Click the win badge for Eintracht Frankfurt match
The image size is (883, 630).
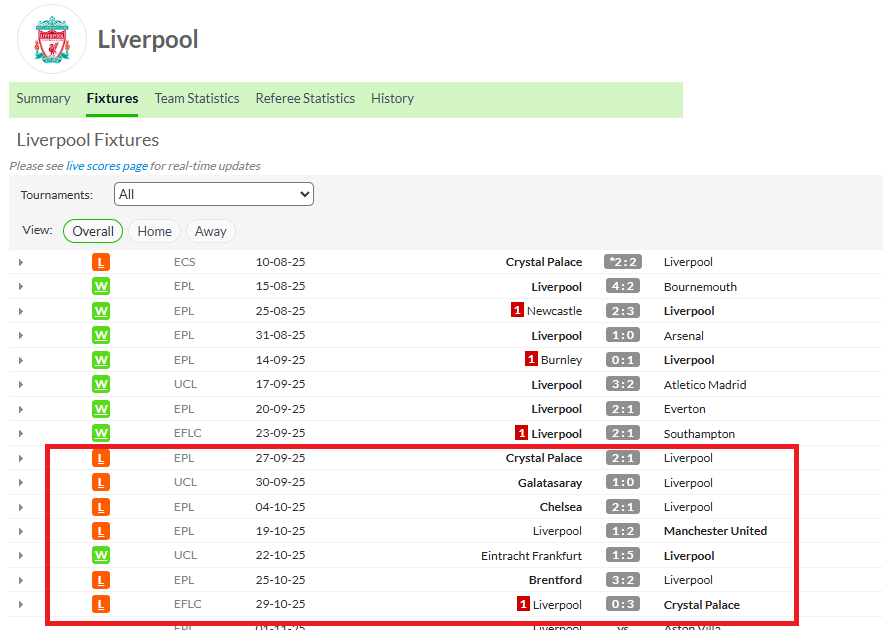click(101, 556)
